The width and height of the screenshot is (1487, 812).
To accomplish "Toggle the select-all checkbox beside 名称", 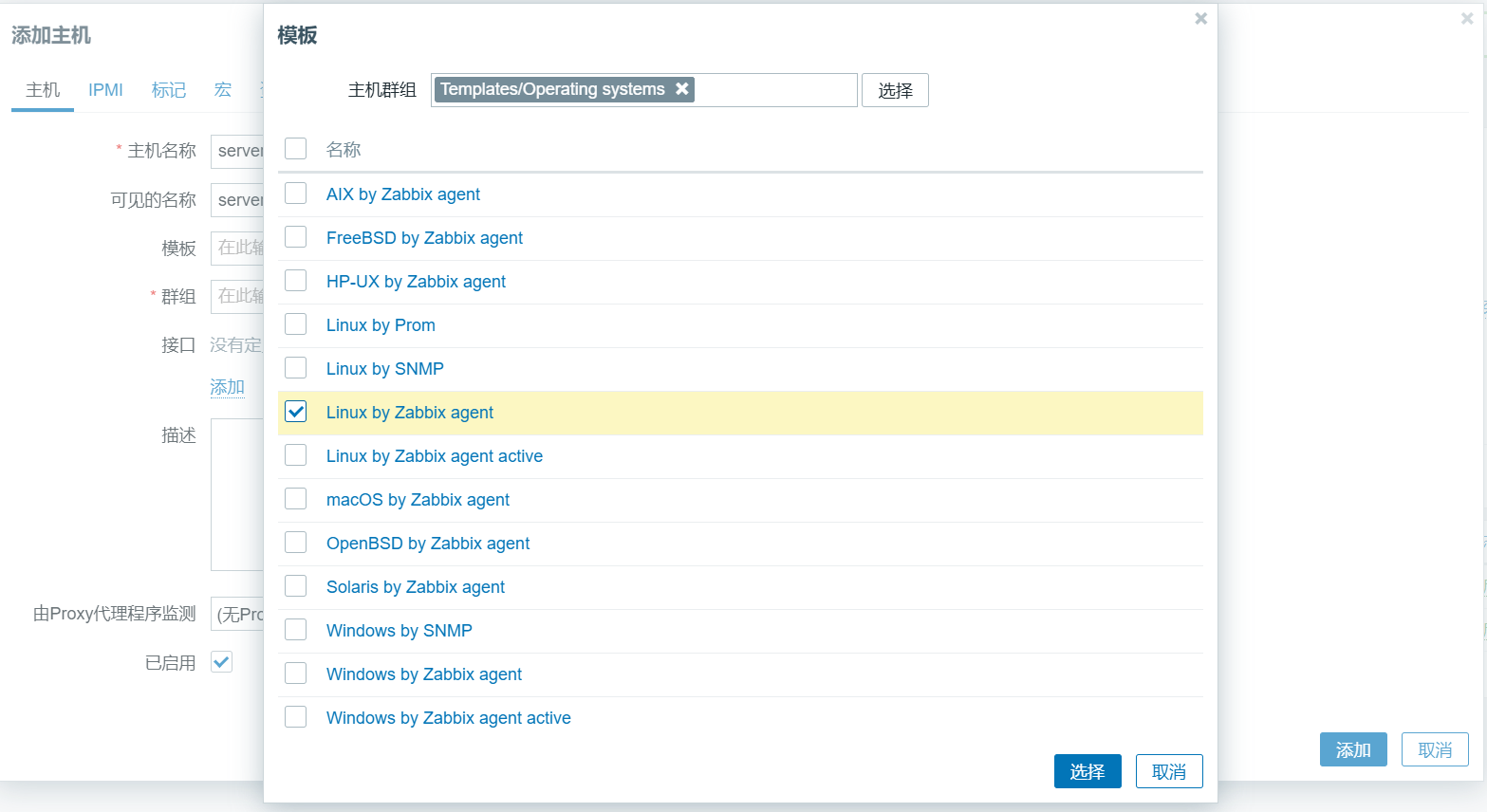I will [x=296, y=149].
